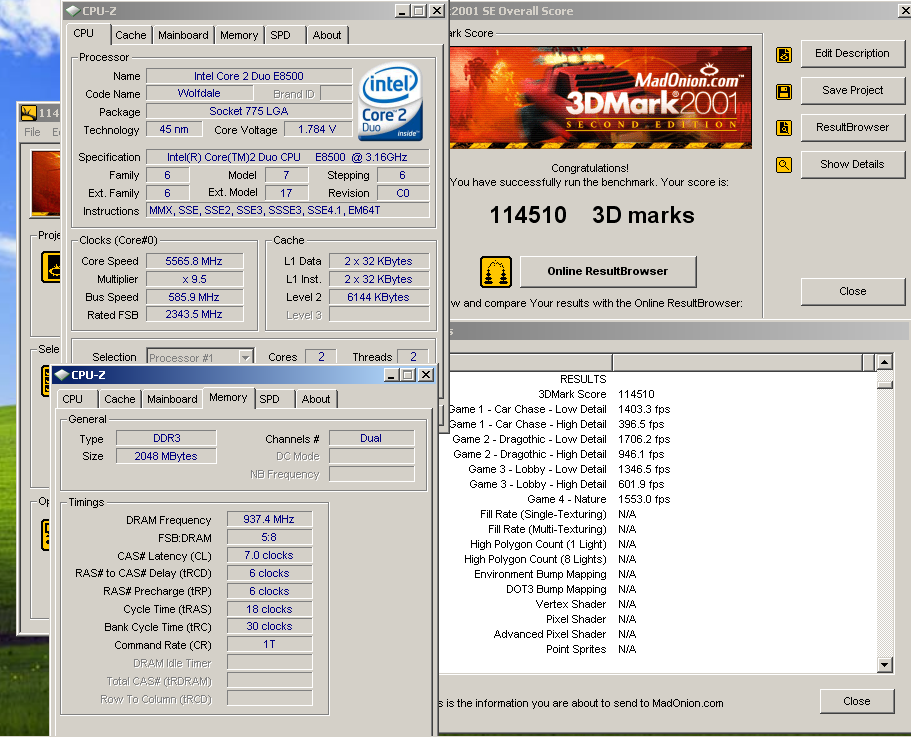Click the Instructions field listing MMX, SSE
The width and height of the screenshot is (911, 737).
pos(288,210)
